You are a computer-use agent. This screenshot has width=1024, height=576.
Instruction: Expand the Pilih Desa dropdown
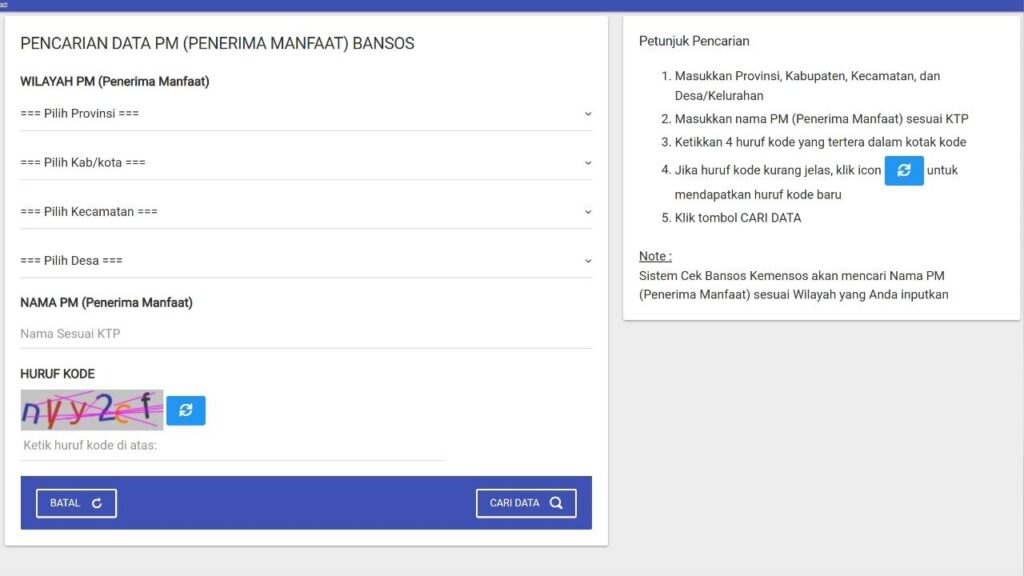[x=300, y=260]
